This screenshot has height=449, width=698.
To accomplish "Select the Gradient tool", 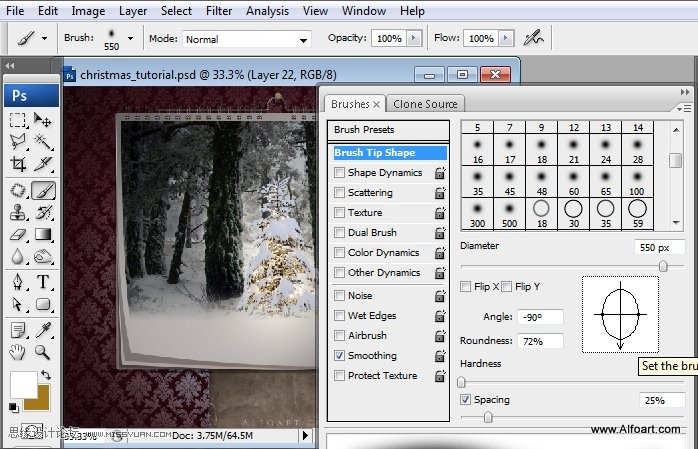I will pyautogui.click(x=43, y=235).
